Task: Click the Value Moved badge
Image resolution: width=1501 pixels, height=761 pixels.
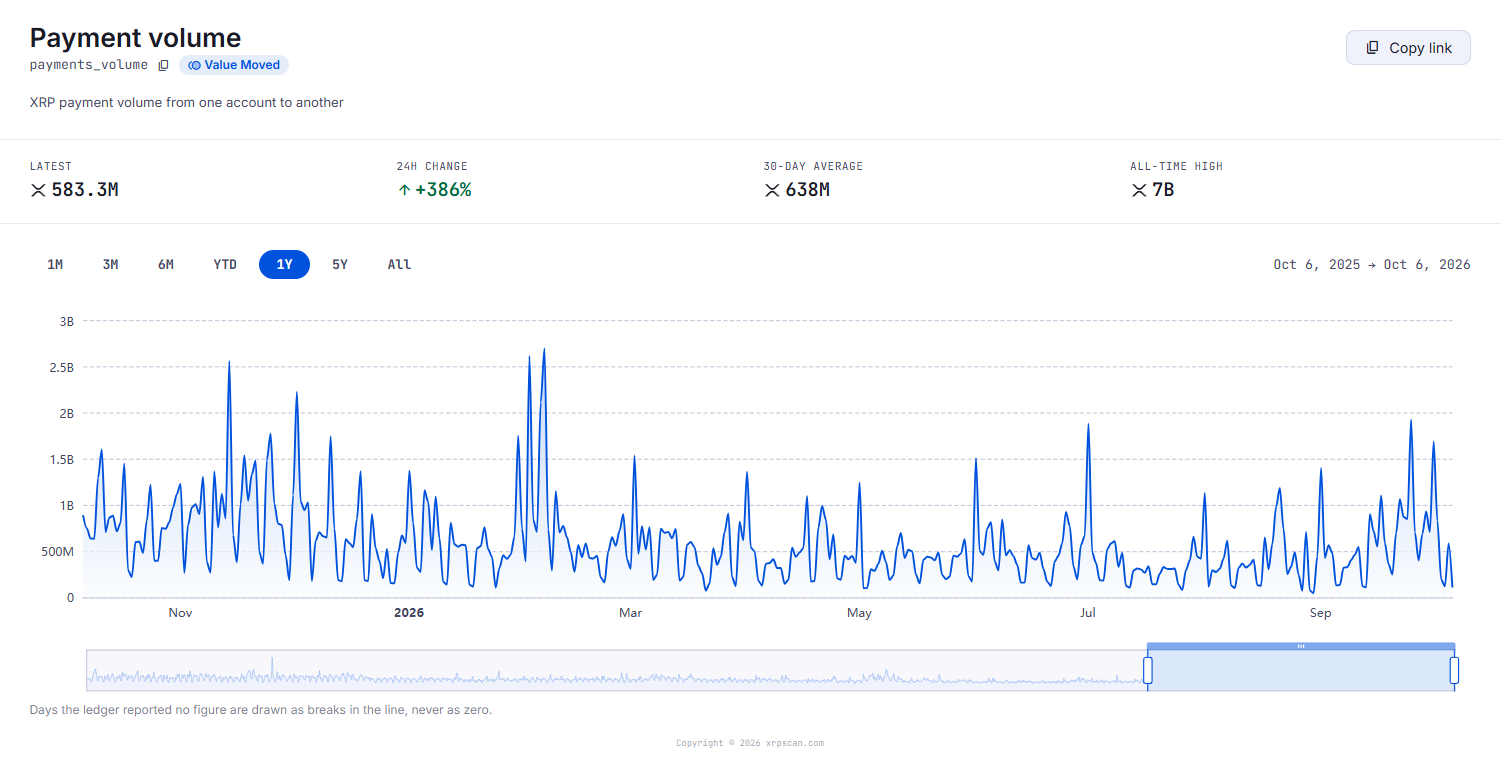Action: [x=234, y=65]
